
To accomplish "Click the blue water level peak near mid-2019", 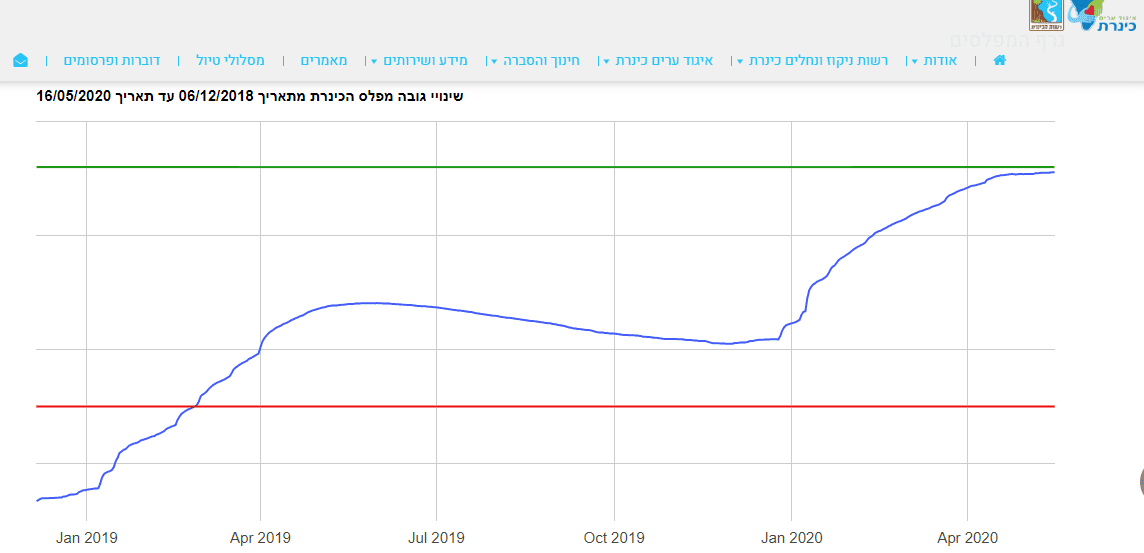I will point(370,302).
